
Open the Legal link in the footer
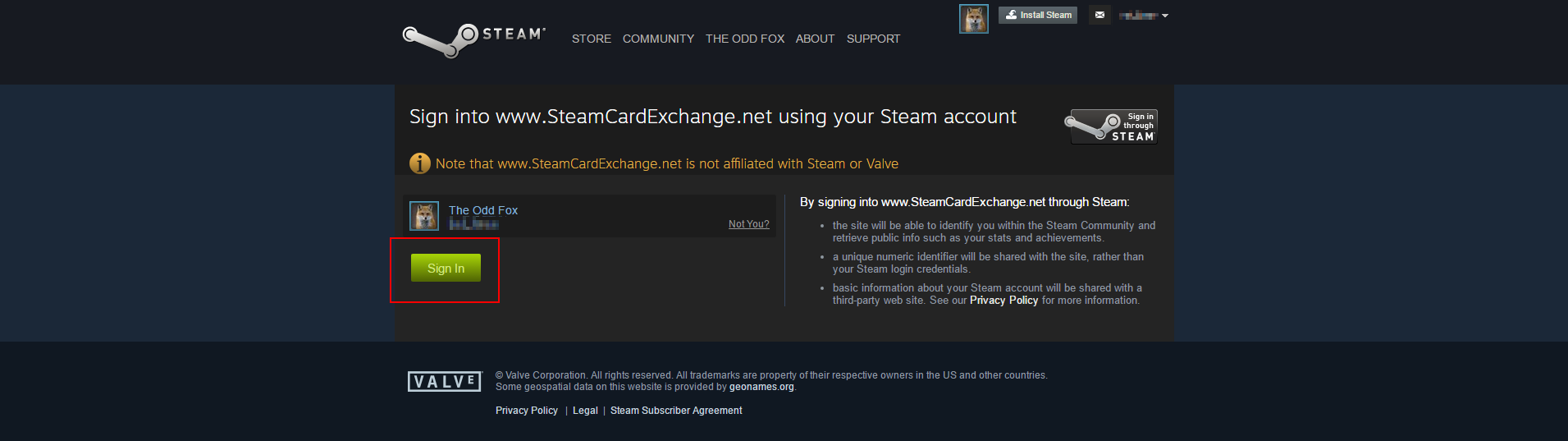tap(585, 411)
